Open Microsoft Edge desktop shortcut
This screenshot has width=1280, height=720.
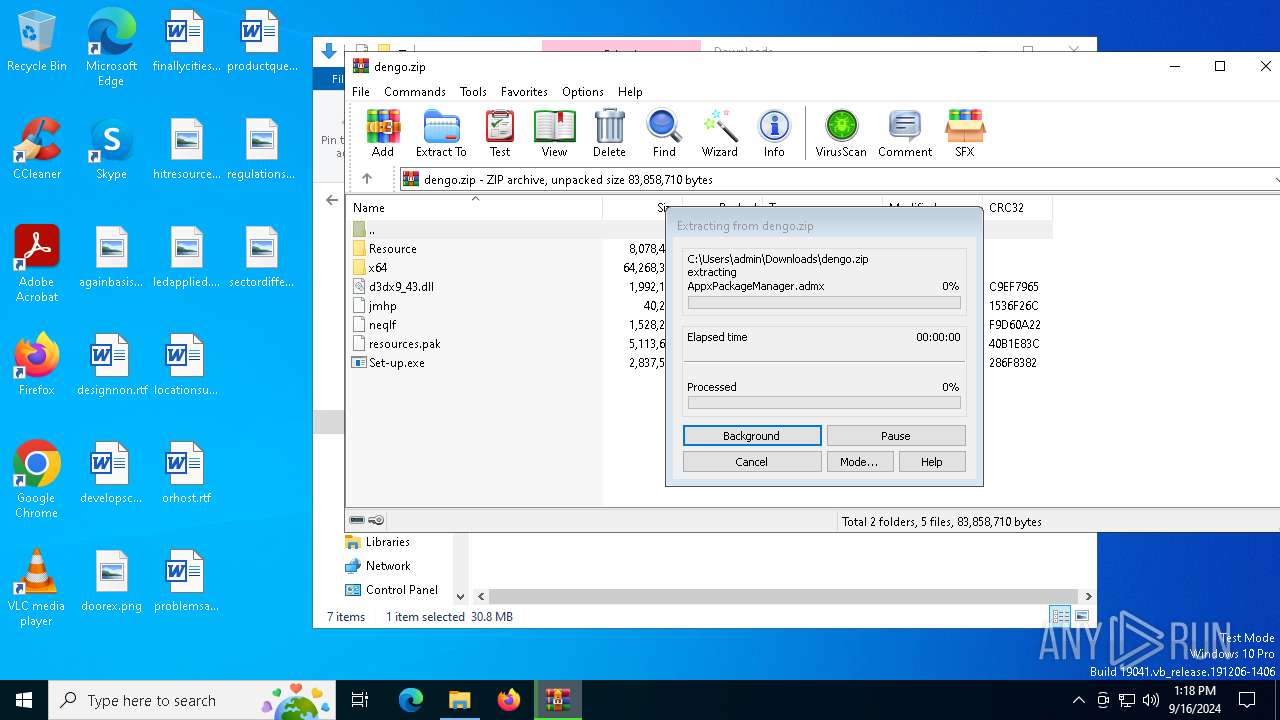click(111, 48)
